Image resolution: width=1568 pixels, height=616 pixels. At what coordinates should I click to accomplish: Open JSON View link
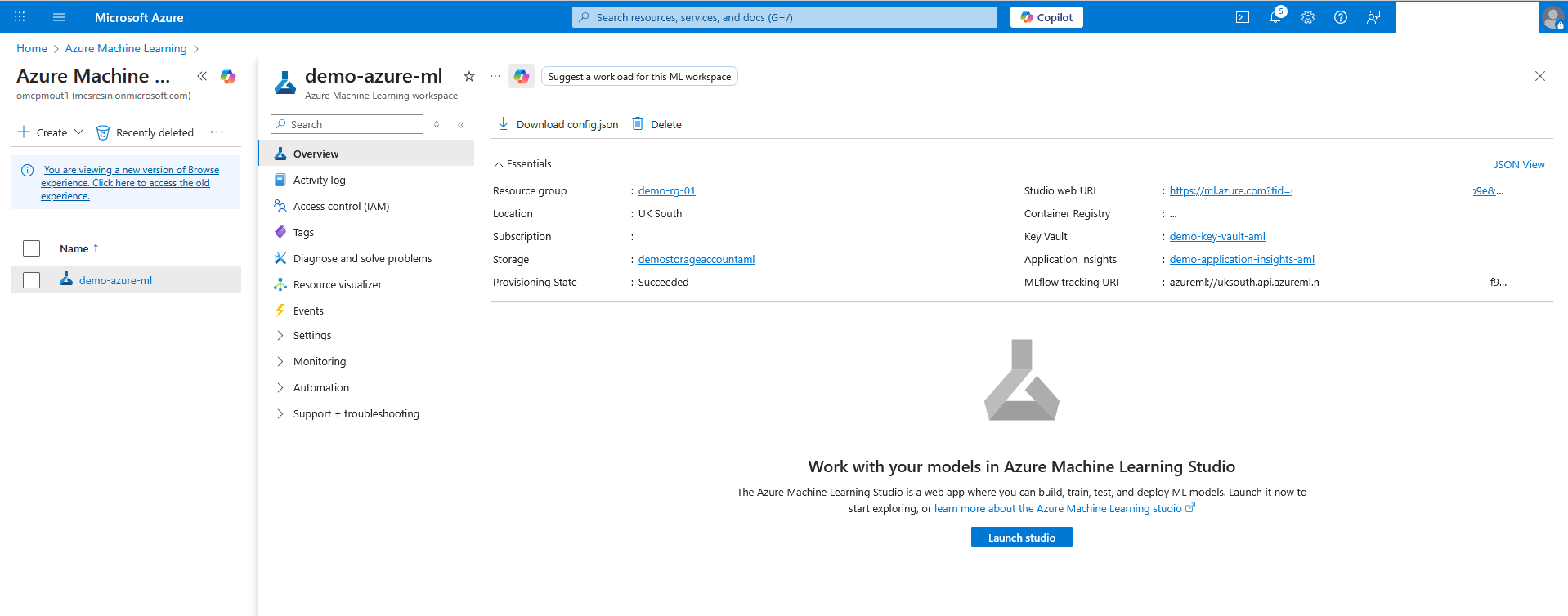point(1519,164)
